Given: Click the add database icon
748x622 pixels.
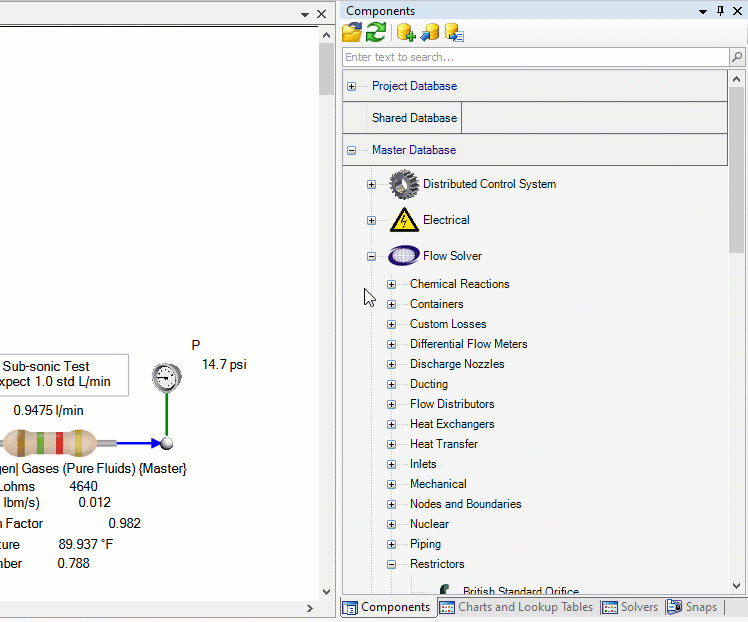Looking at the screenshot, I should point(405,33).
